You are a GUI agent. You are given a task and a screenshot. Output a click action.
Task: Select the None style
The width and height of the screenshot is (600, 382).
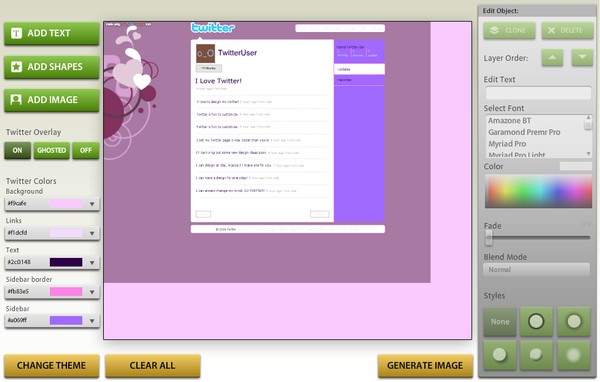(x=500, y=322)
